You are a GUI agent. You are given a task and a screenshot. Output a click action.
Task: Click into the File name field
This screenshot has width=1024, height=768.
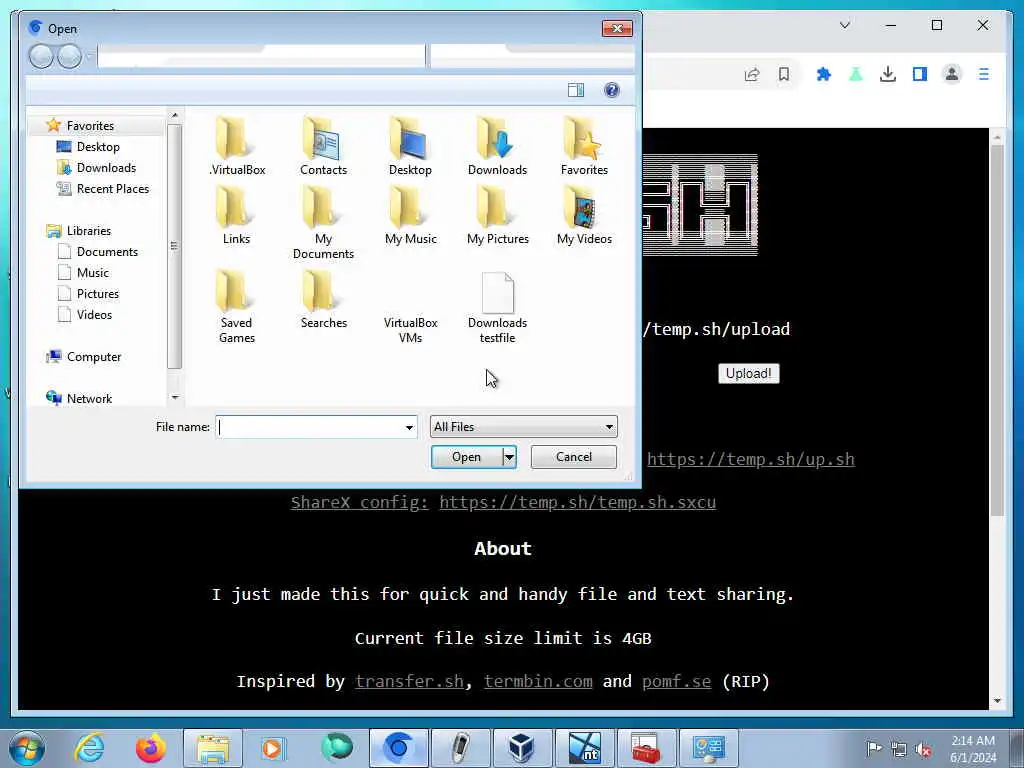309,426
